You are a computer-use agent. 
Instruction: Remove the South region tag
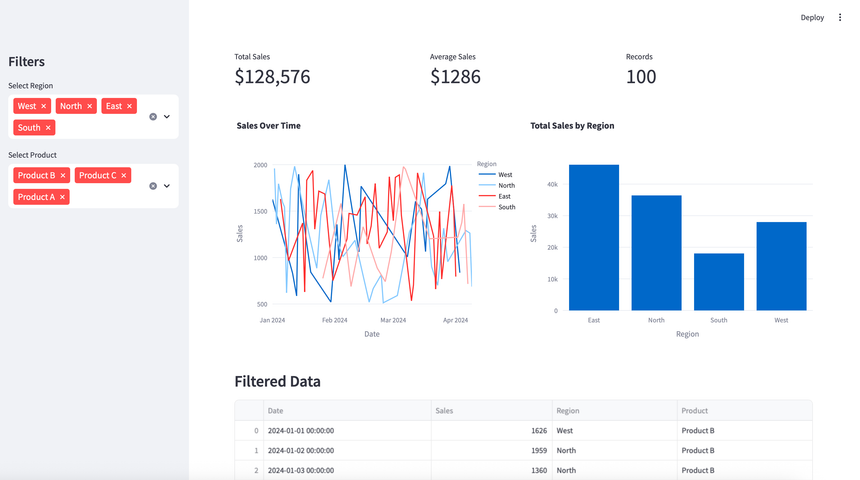48,128
